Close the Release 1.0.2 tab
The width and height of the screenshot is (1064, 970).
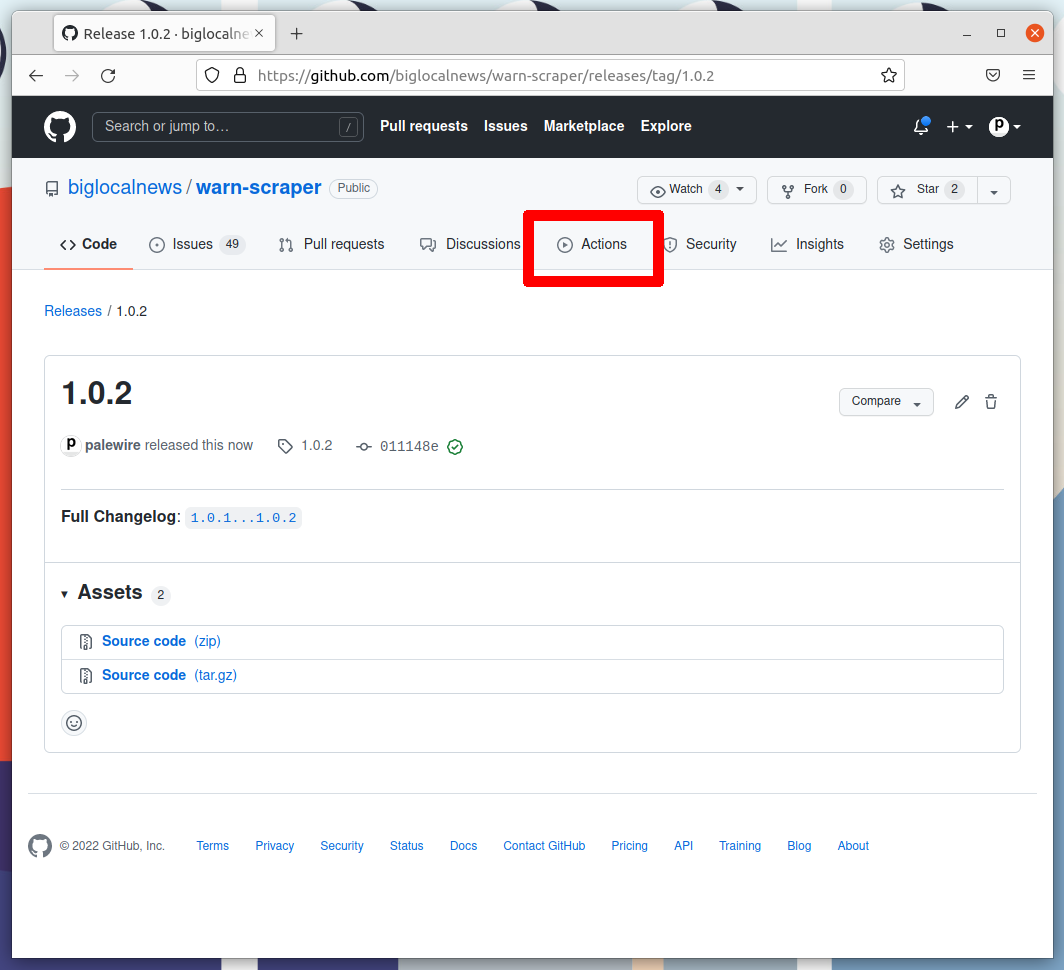(x=259, y=33)
